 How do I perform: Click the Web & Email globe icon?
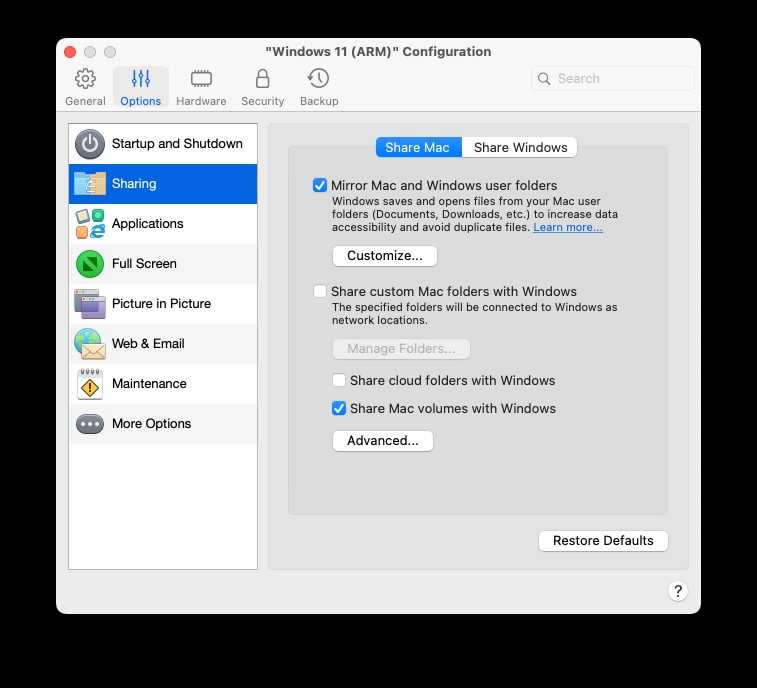(x=90, y=344)
